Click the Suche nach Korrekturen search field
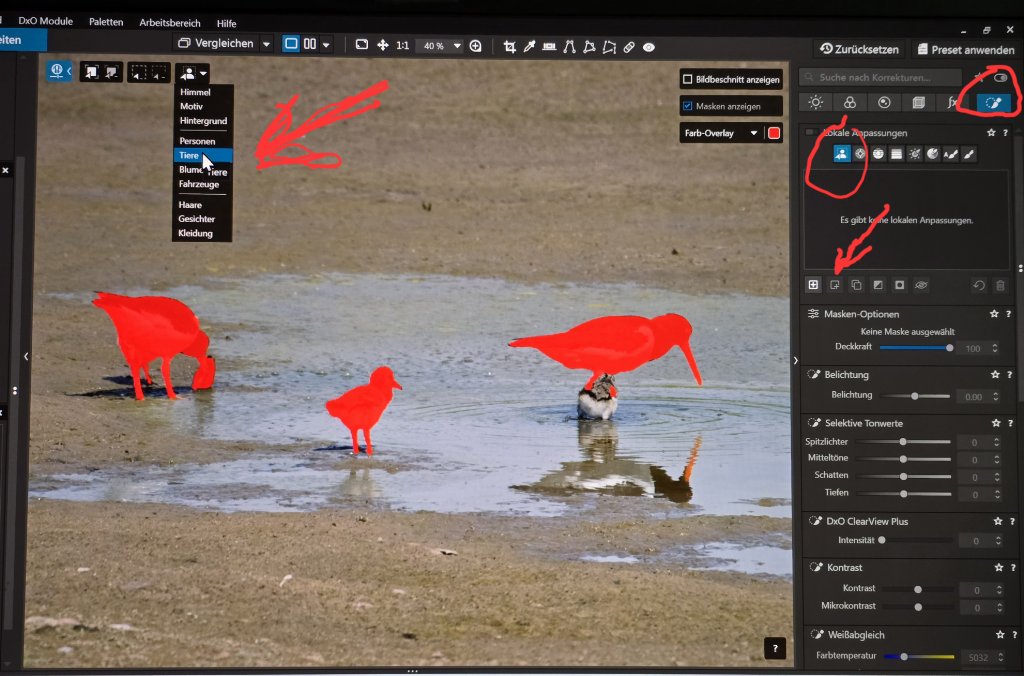1024x676 pixels. (x=881, y=77)
